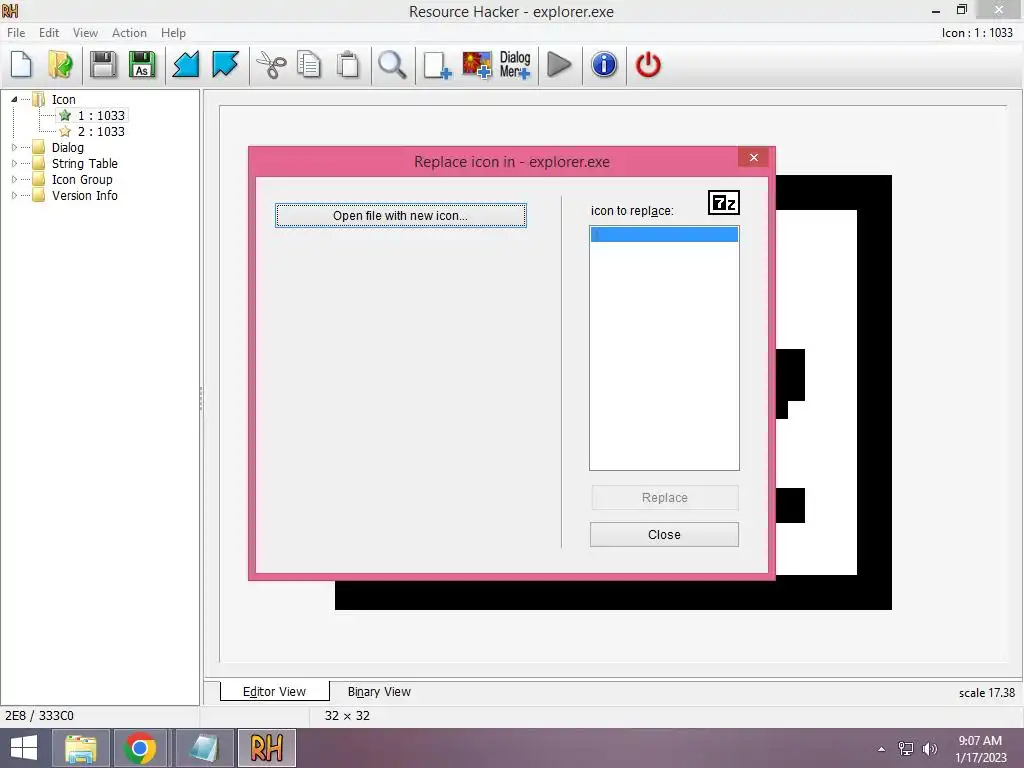
Task: Show info with the blue i icon
Action: (604, 65)
